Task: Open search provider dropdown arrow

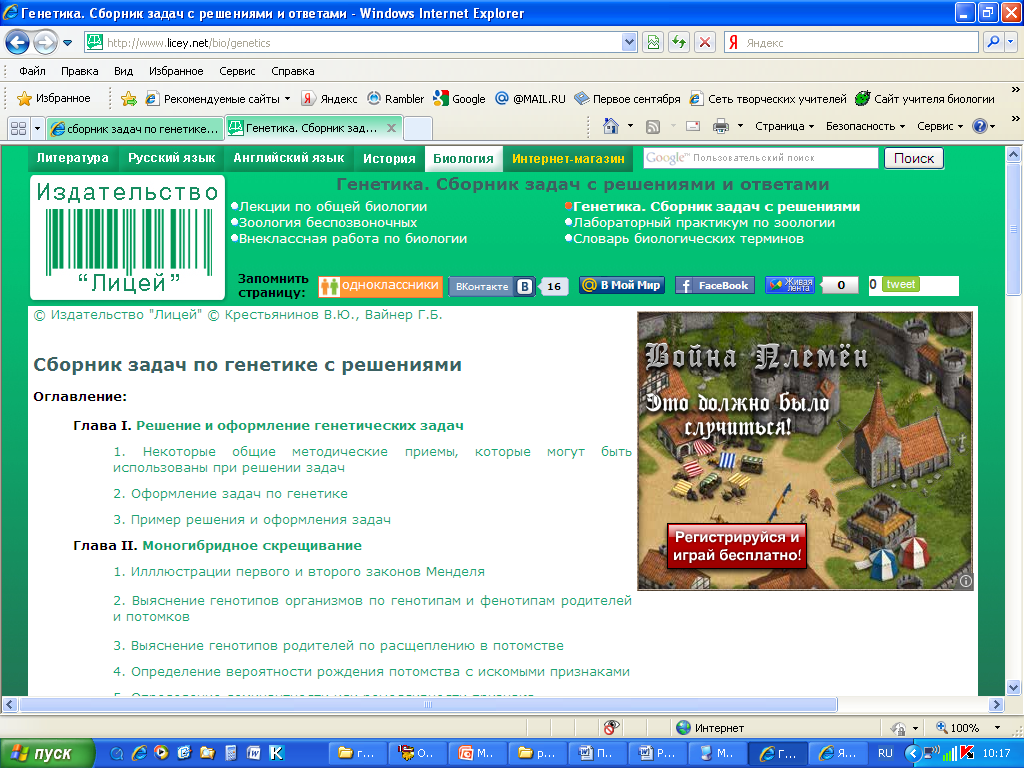Action: (1011, 43)
